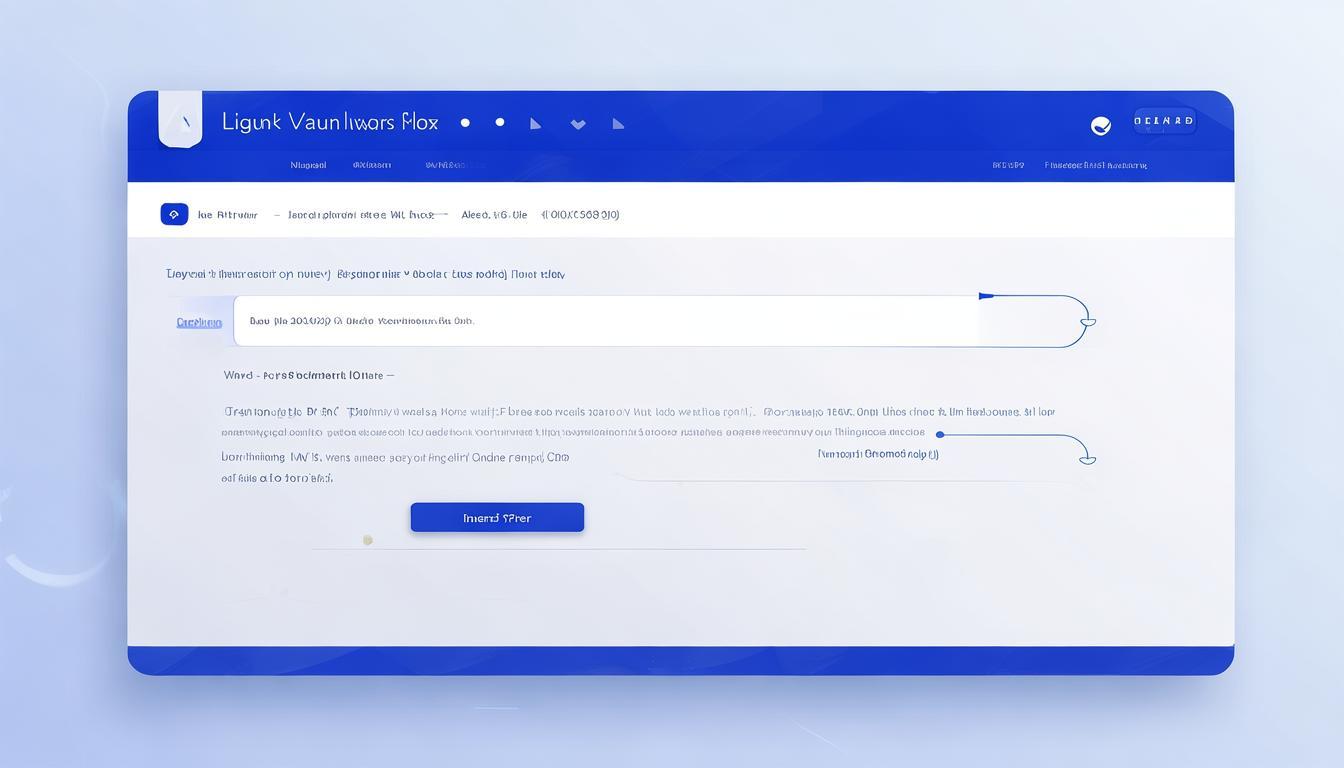The width and height of the screenshot is (1344, 768).
Task: Click the lower curved arrow end near paragraph
Action: click(x=1087, y=459)
